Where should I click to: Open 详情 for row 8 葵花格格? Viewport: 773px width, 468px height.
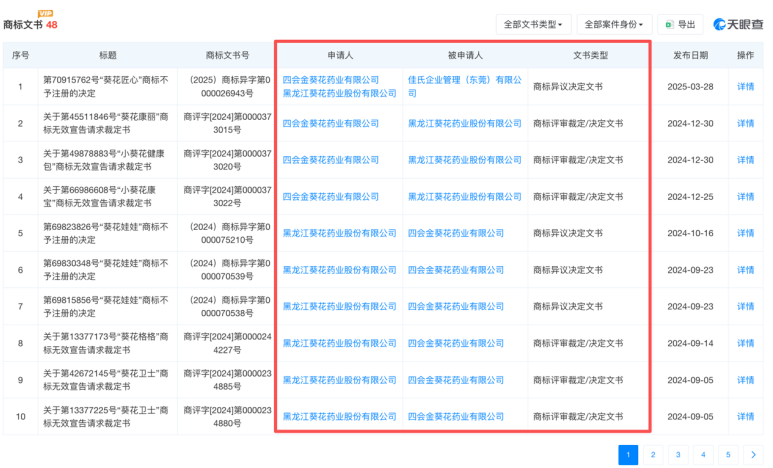[745, 343]
